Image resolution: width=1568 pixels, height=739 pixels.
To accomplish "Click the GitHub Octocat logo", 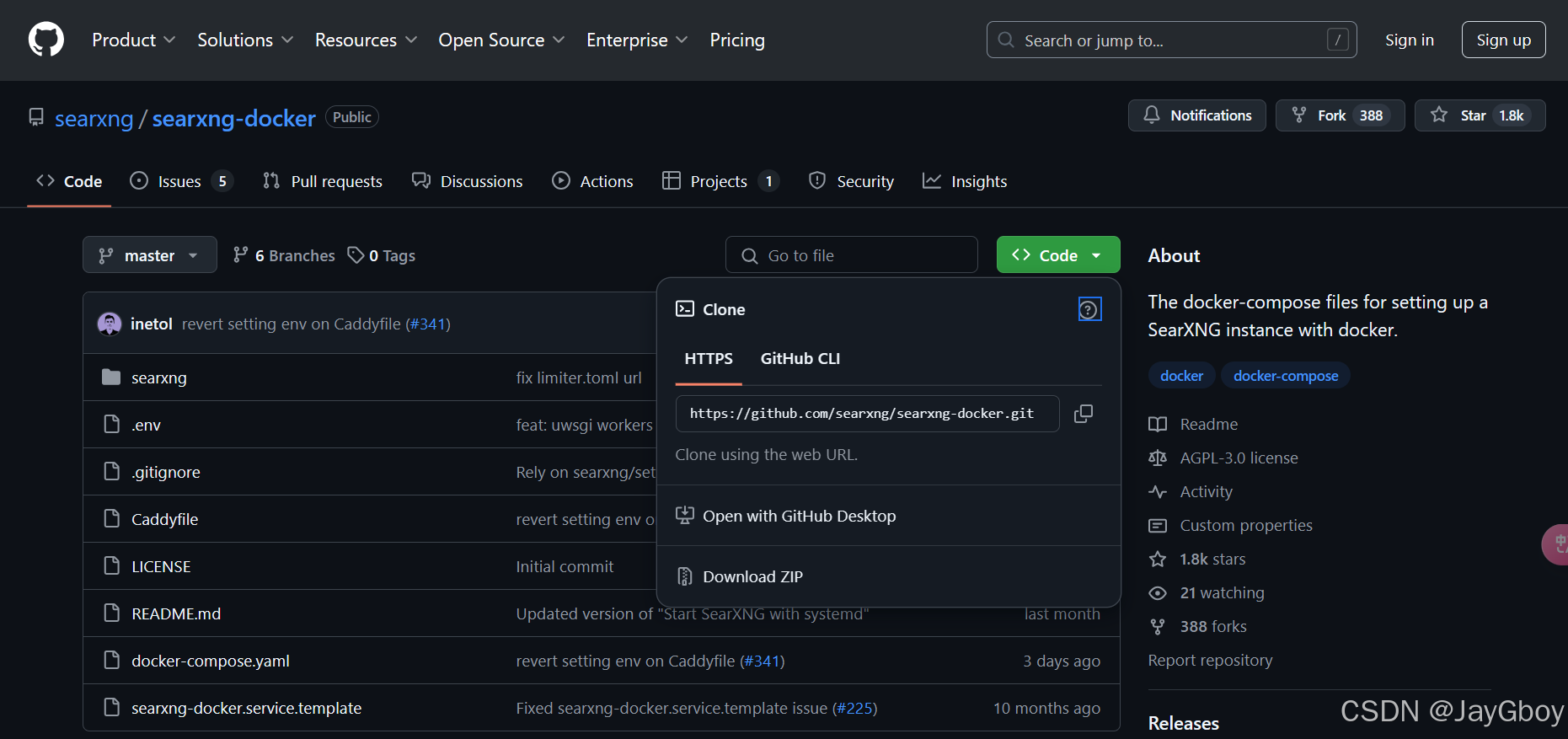I will (x=46, y=40).
